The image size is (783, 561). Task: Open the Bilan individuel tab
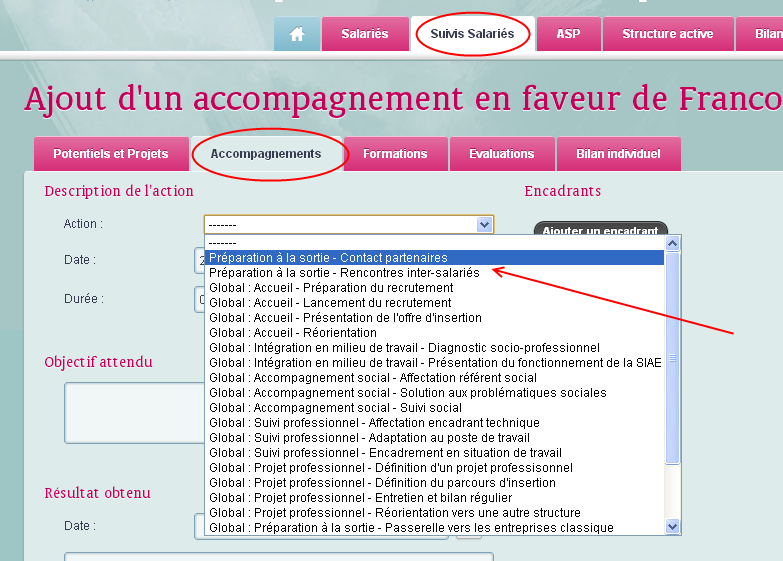point(618,154)
